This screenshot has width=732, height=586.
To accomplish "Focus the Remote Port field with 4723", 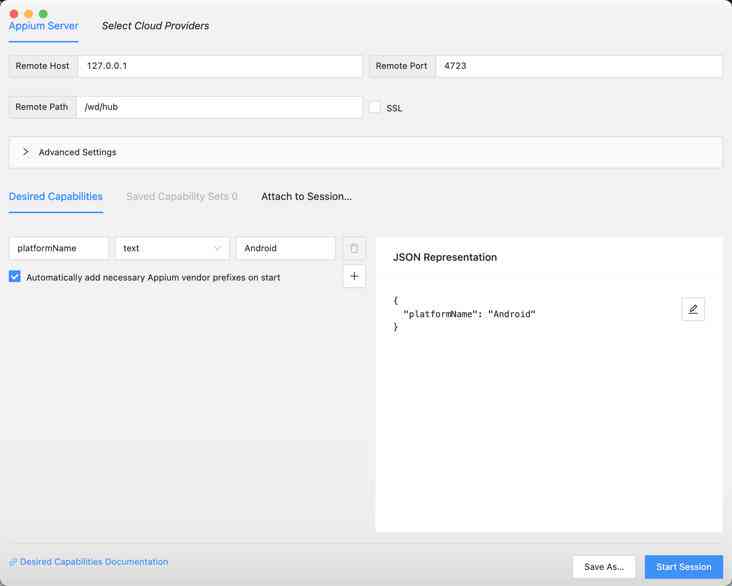I will (579, 66).
